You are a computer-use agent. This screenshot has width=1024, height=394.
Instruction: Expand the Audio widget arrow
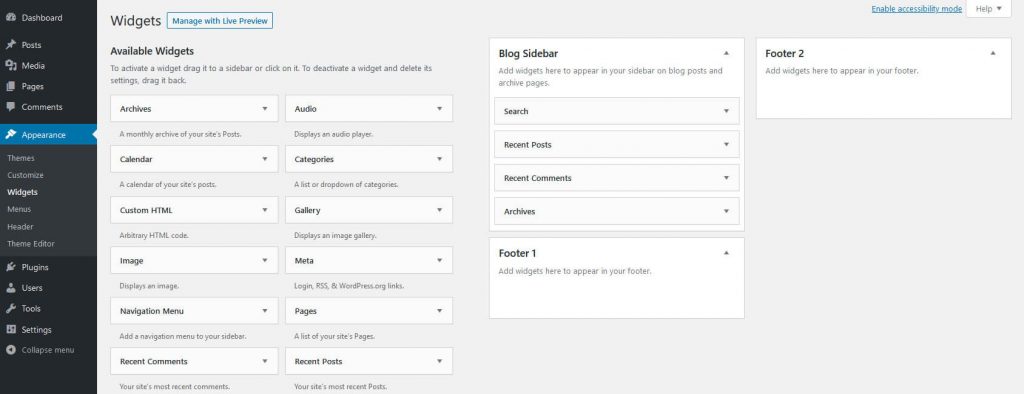click(x=440, y=109)
